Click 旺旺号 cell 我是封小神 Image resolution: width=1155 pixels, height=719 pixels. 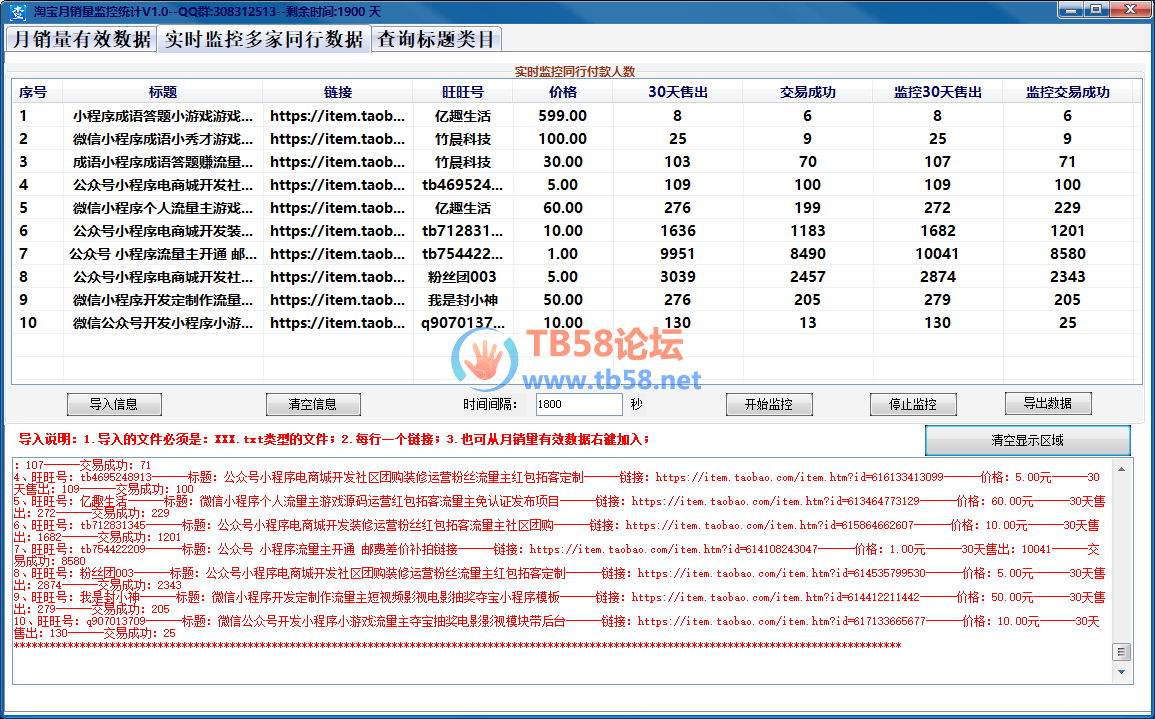463,300
